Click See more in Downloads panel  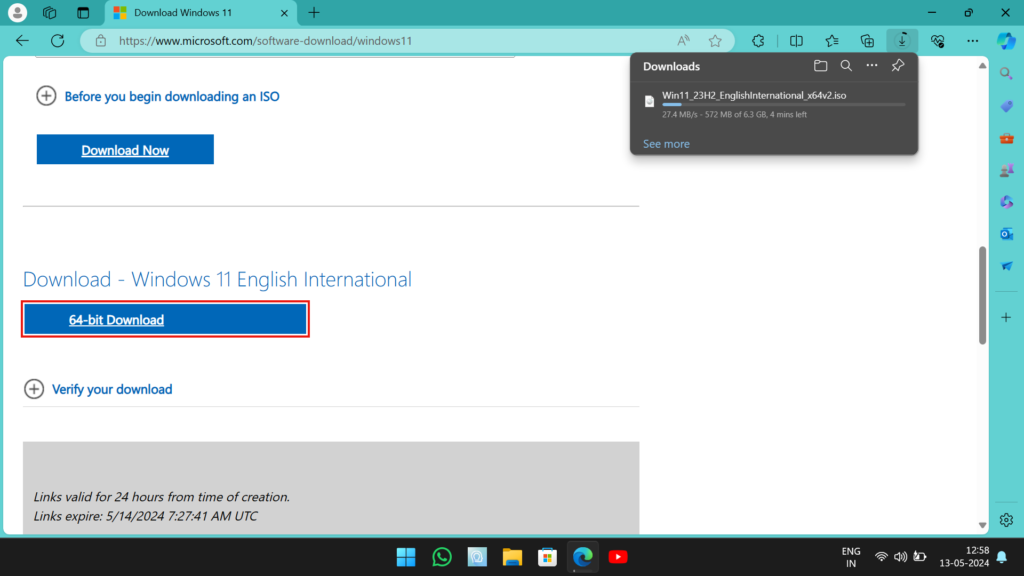pos(666,144)
